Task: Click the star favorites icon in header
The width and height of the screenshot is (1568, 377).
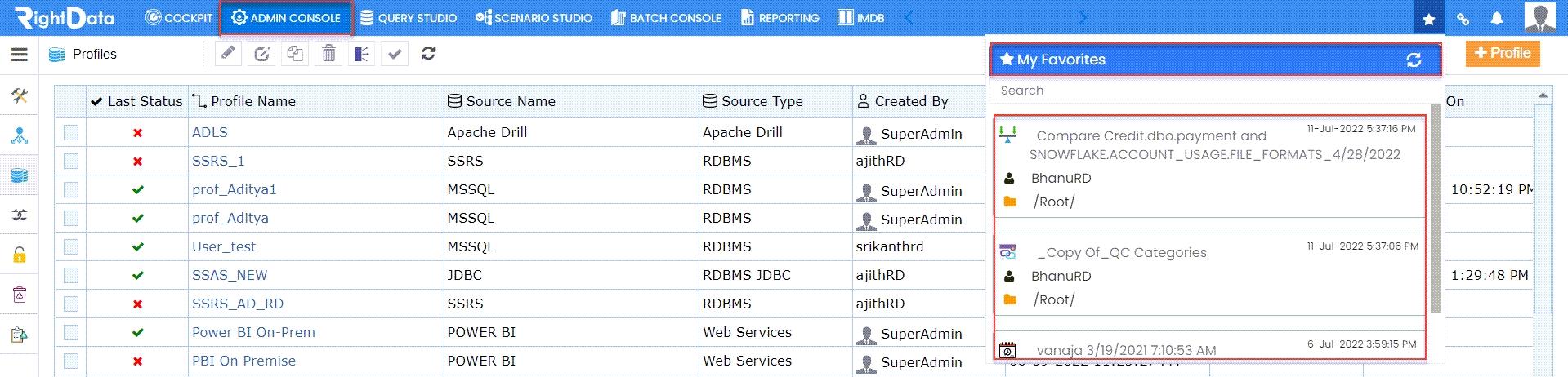Action: [1428, 18]
